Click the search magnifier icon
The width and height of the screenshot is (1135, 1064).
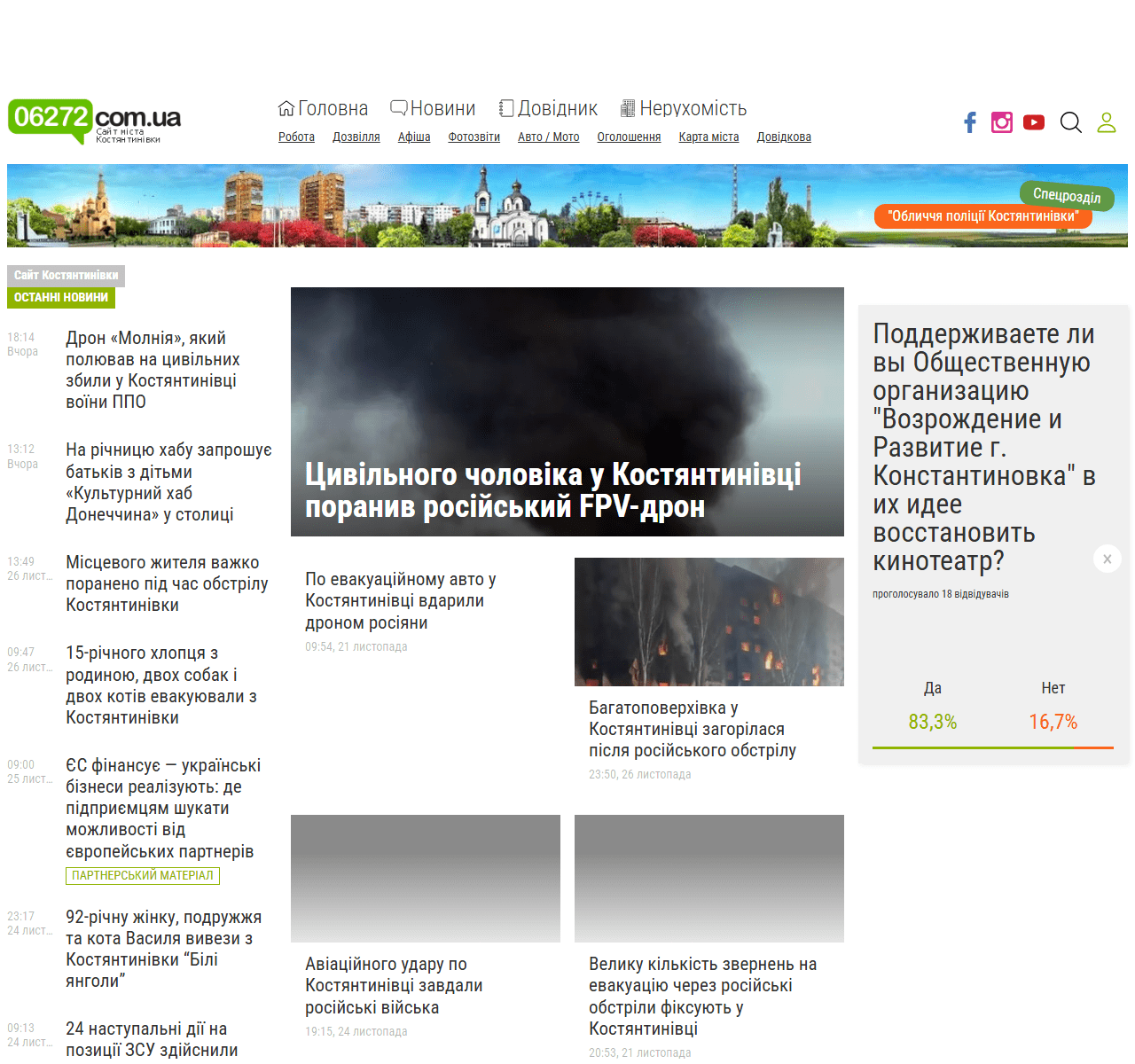click(x=1071, y=122)
